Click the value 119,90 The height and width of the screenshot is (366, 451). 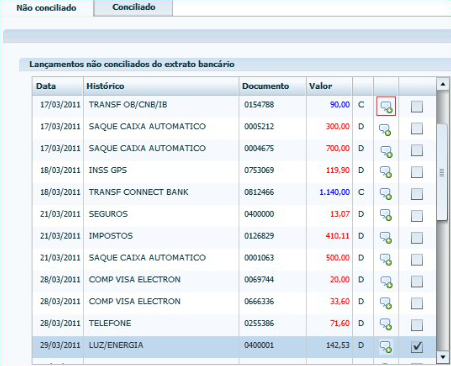point(338,170)
